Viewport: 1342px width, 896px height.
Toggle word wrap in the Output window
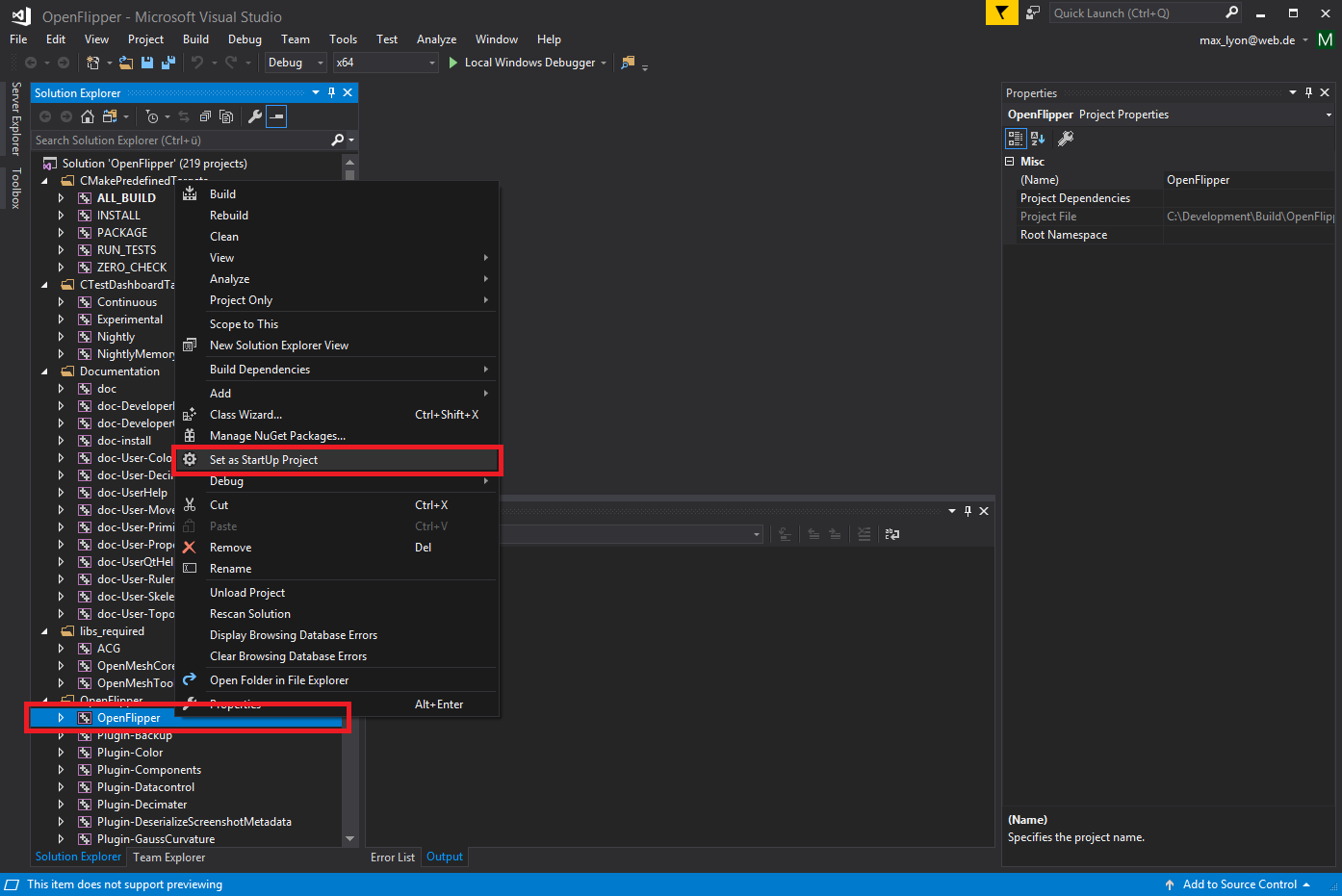click(892, 534)
